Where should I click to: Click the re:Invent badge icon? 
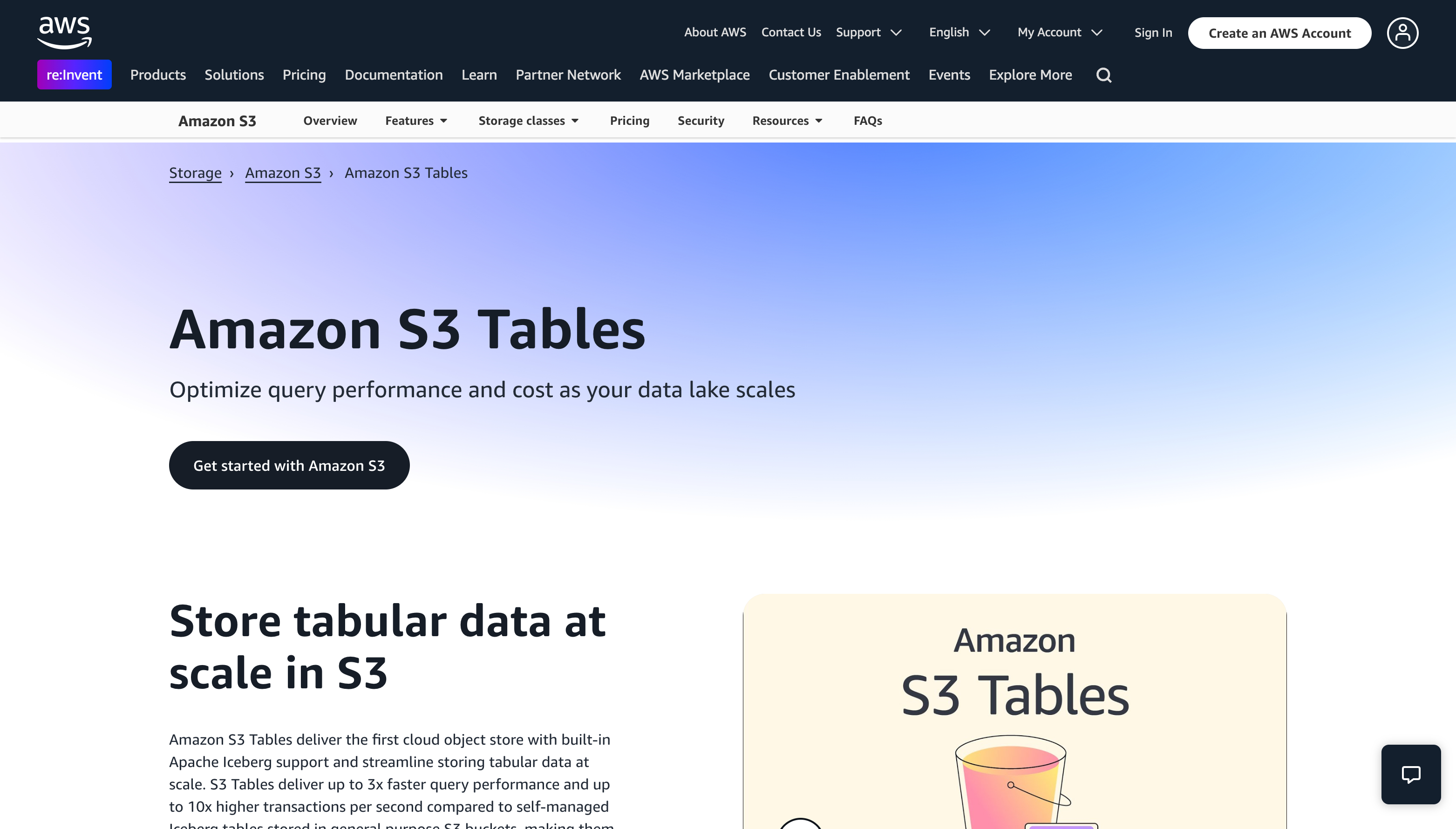[74, 74]
